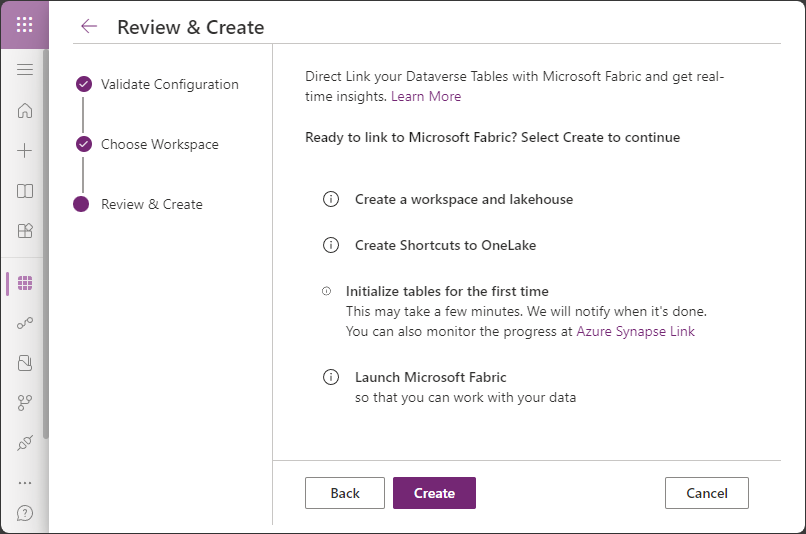Click 'so that you can work with your data'
The image size is (806, 534).
465,398
